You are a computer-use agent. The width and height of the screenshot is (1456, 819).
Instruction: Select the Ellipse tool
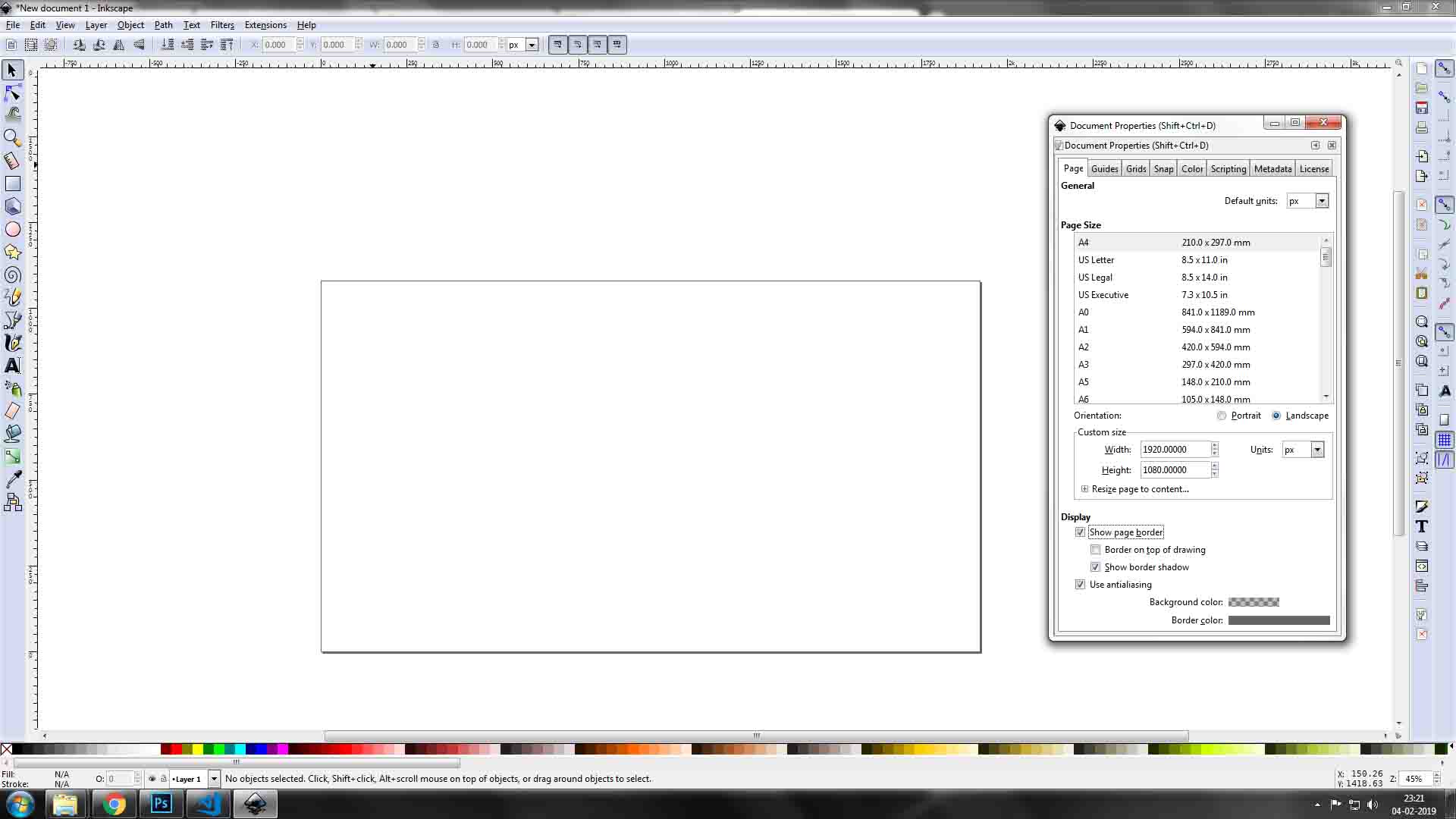[x=12, y=229]
